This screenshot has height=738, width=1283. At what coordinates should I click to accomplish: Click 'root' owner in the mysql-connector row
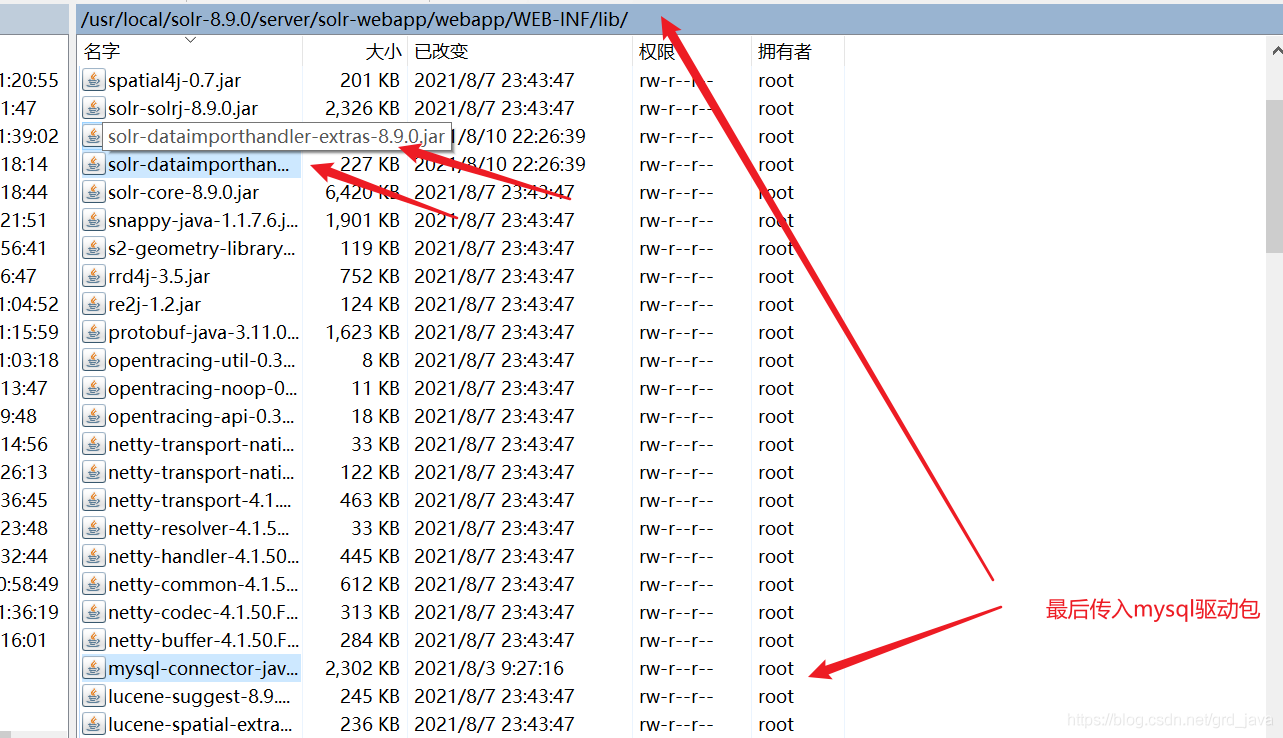(x=776, y=668)
